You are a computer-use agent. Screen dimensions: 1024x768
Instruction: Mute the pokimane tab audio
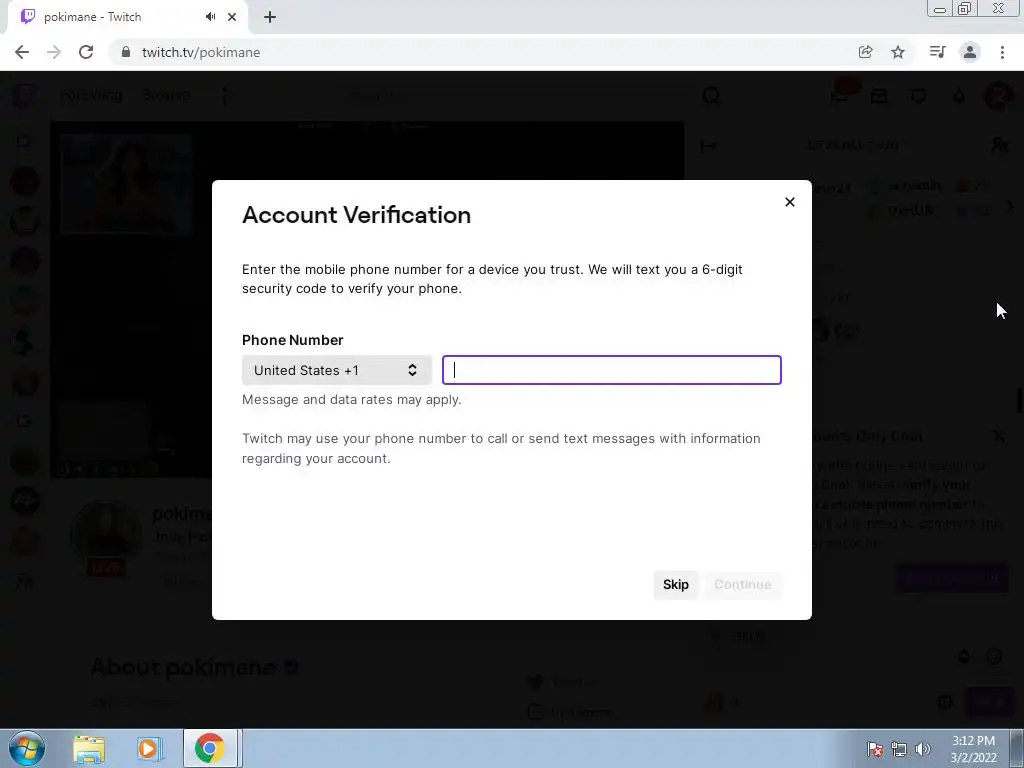click(x=210, y=17)
